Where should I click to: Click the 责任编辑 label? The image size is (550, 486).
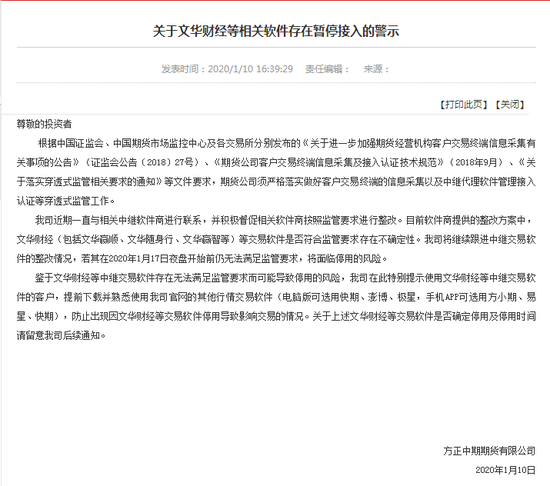(327, 69)
